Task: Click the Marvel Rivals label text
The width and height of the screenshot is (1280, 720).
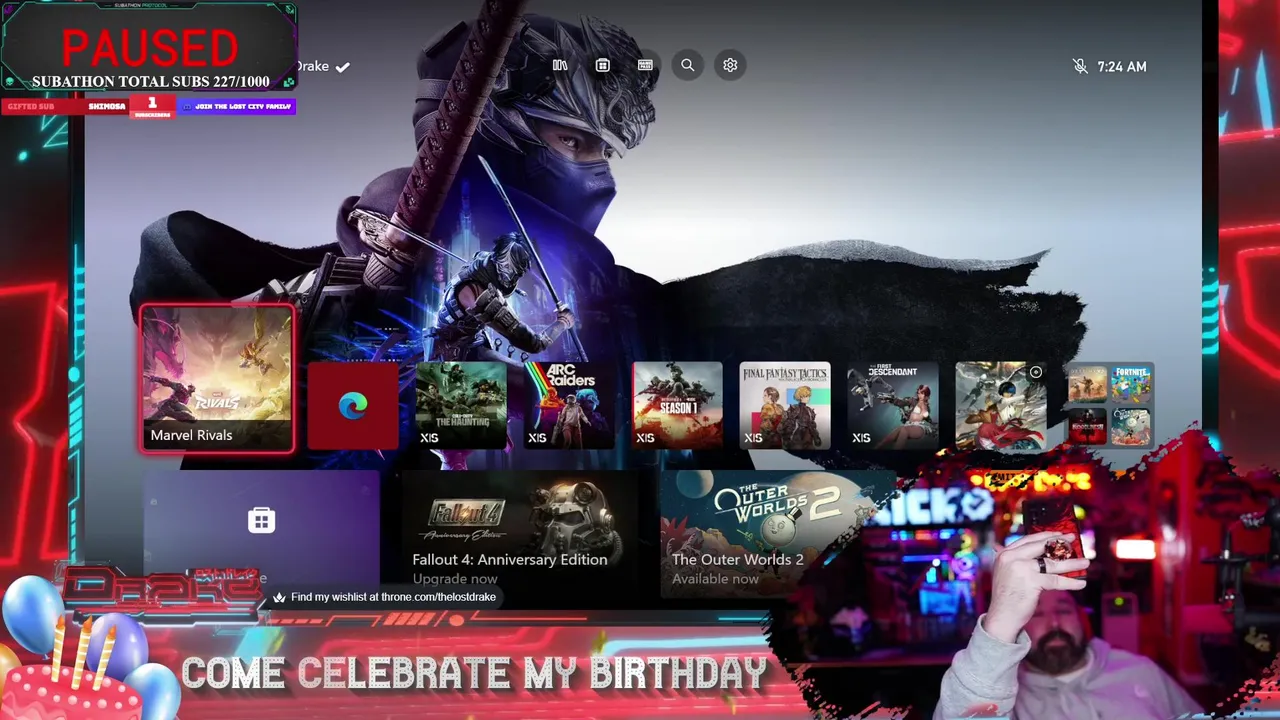Action: pos(191,435)
